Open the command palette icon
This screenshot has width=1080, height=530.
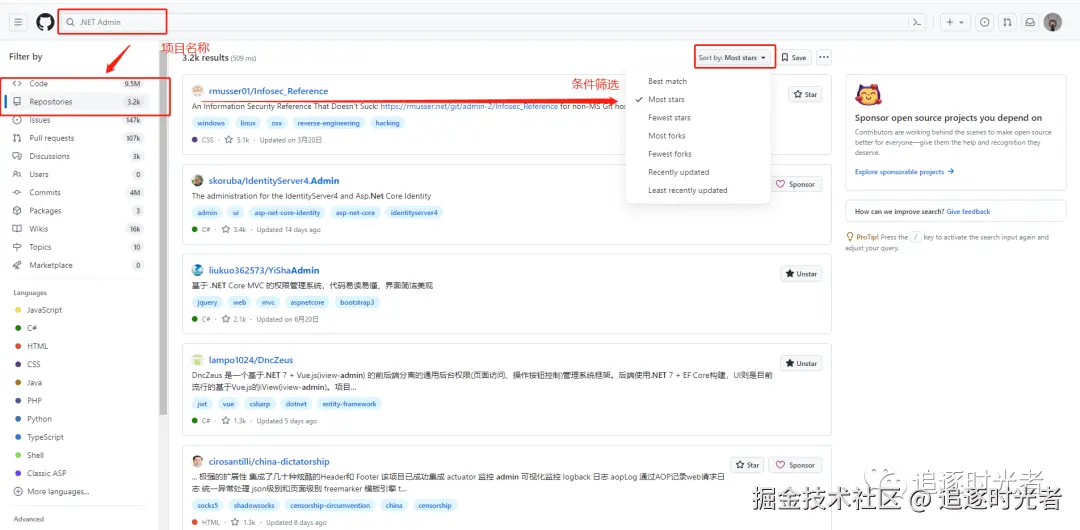[916, 22]
